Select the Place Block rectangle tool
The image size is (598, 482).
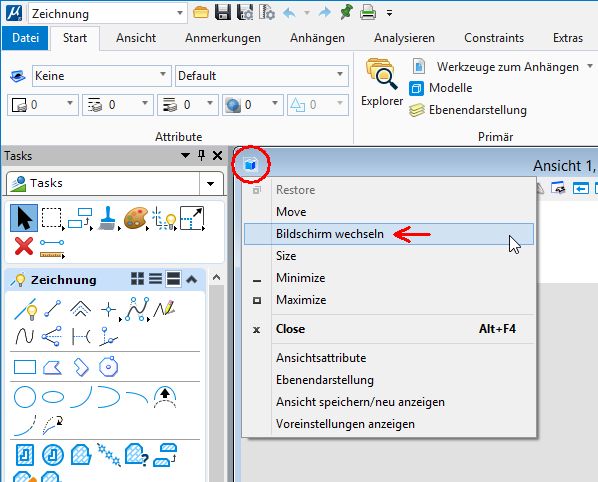pyautogui.click(x=25, y=367)
